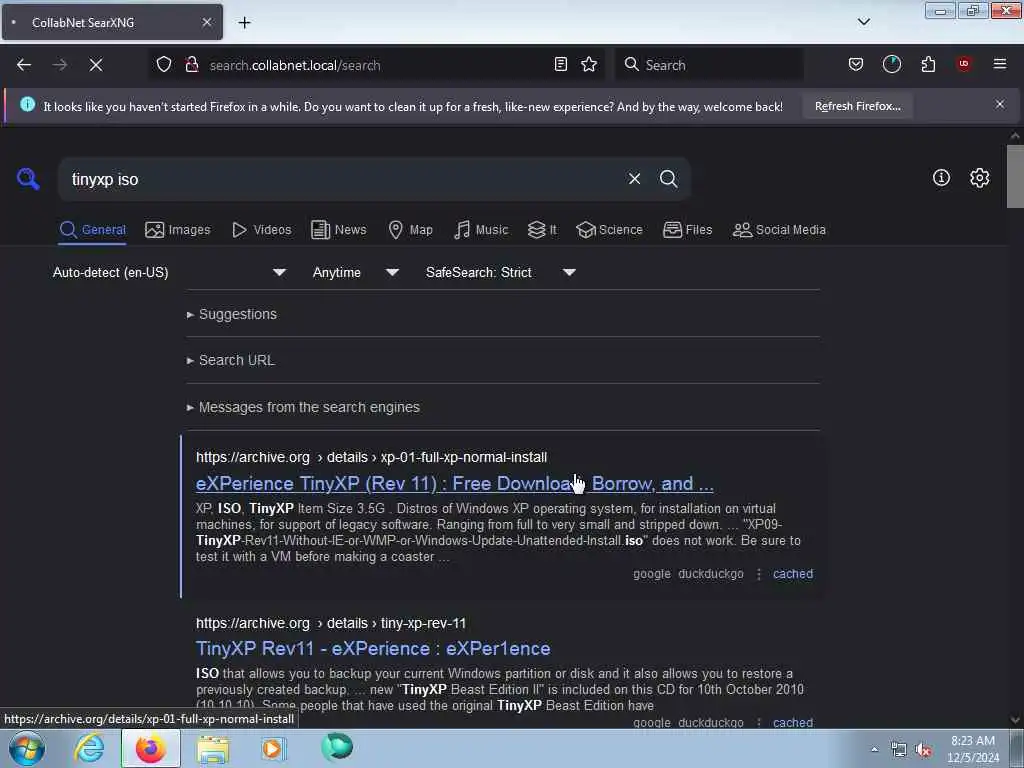Click the green round taskbar app icon
Viewport: 1024px width, 768px height.
click(x=337, y=747)
